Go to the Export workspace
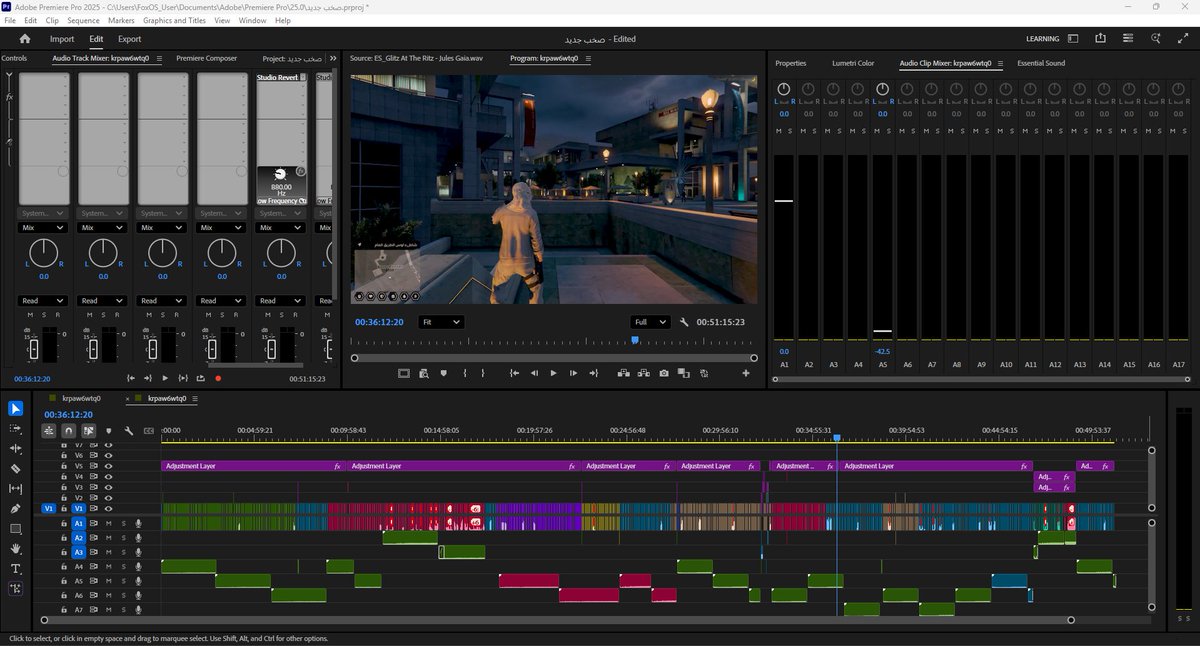 (x=129, y=39)
